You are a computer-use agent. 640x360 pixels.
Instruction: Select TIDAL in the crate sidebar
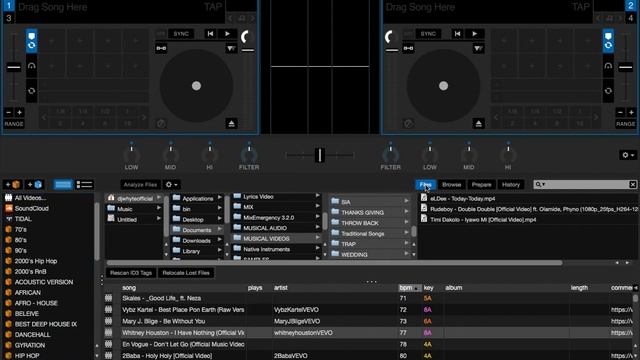(23, 219)
